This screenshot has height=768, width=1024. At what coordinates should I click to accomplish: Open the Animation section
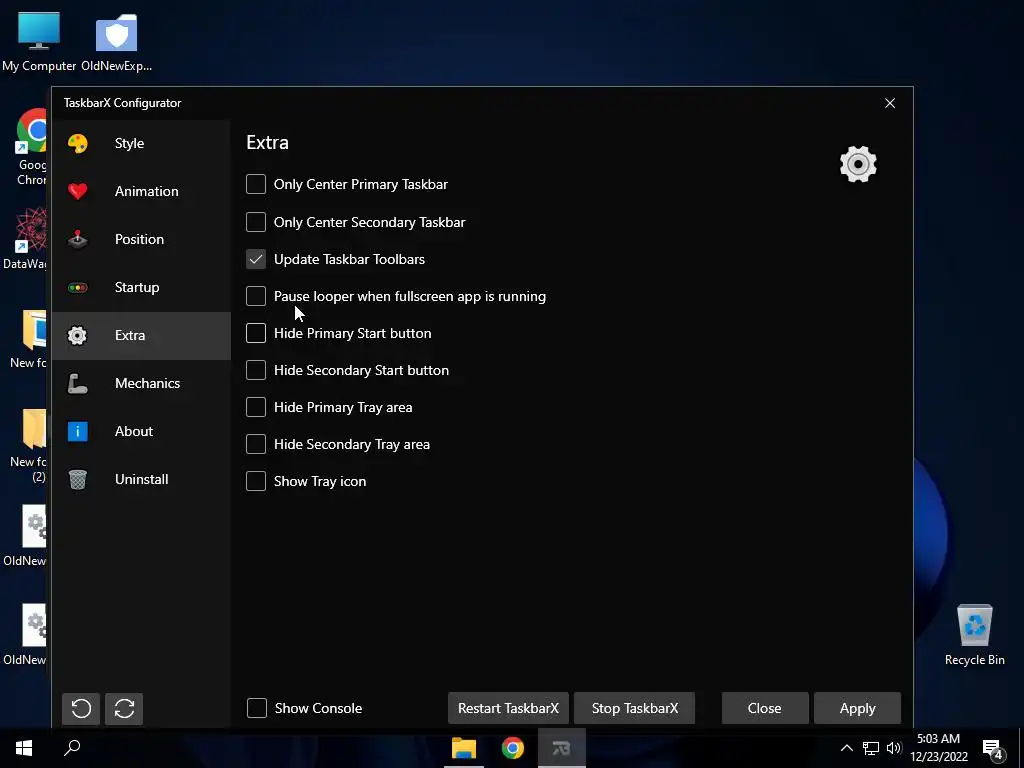point(141,191)
